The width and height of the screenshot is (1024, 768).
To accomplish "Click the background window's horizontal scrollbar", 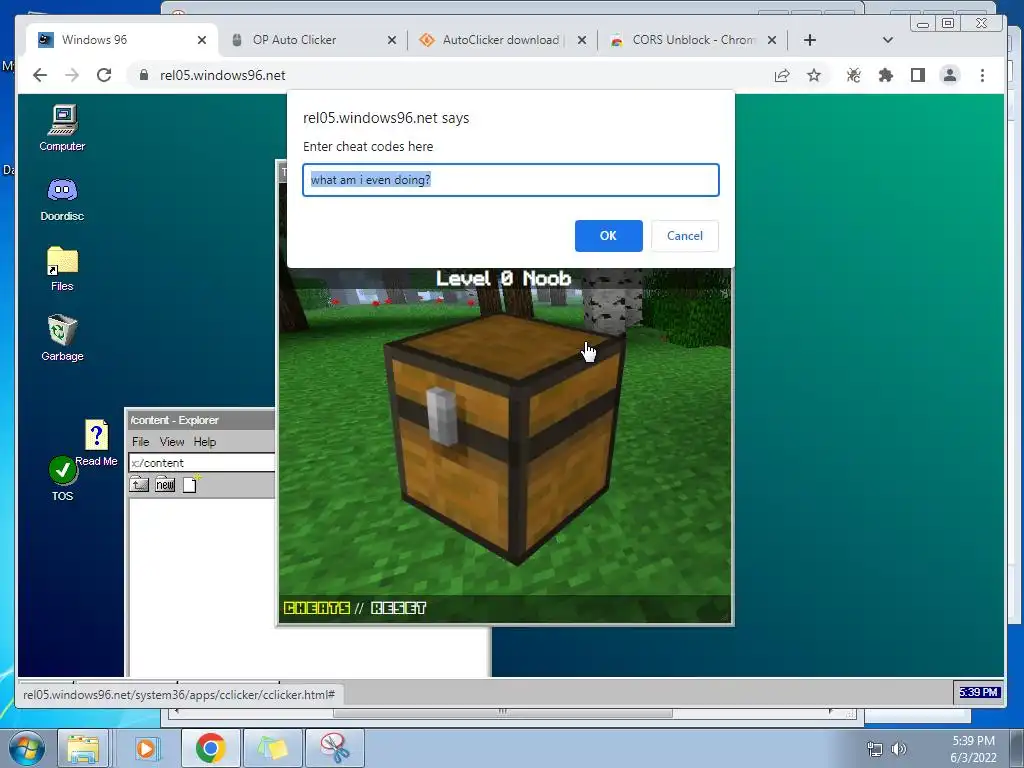I will (503, 713).
